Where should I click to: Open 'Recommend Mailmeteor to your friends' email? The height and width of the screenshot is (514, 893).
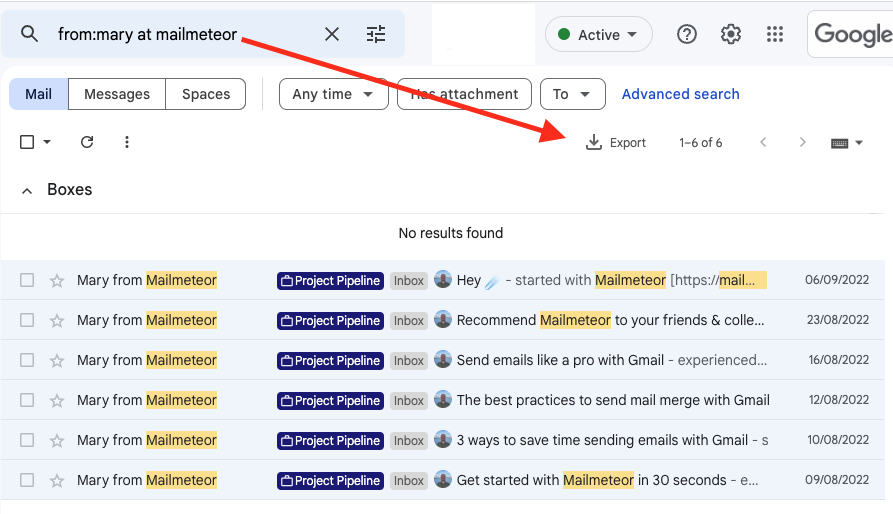click(x=611, y=320)
